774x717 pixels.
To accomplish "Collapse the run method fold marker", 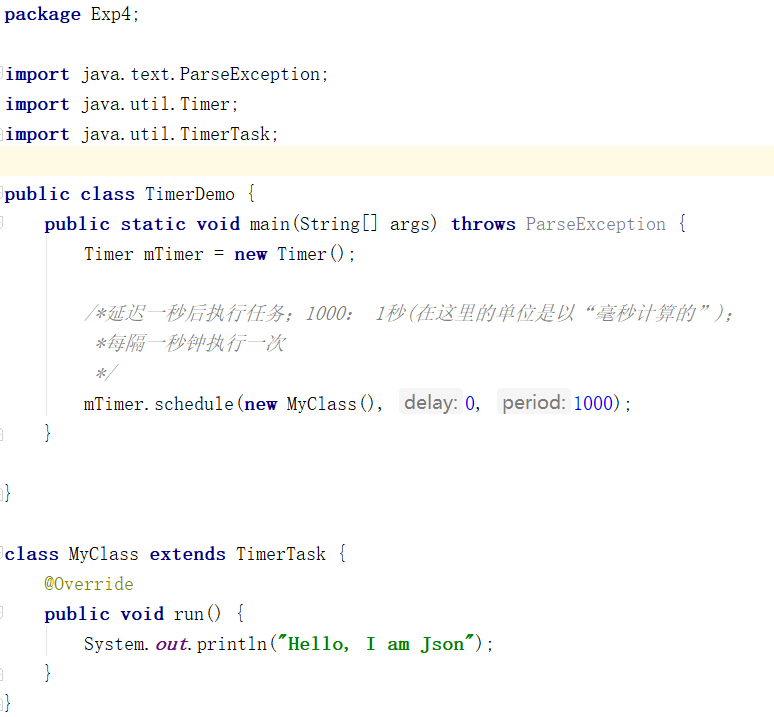I will tap(1, 612).
